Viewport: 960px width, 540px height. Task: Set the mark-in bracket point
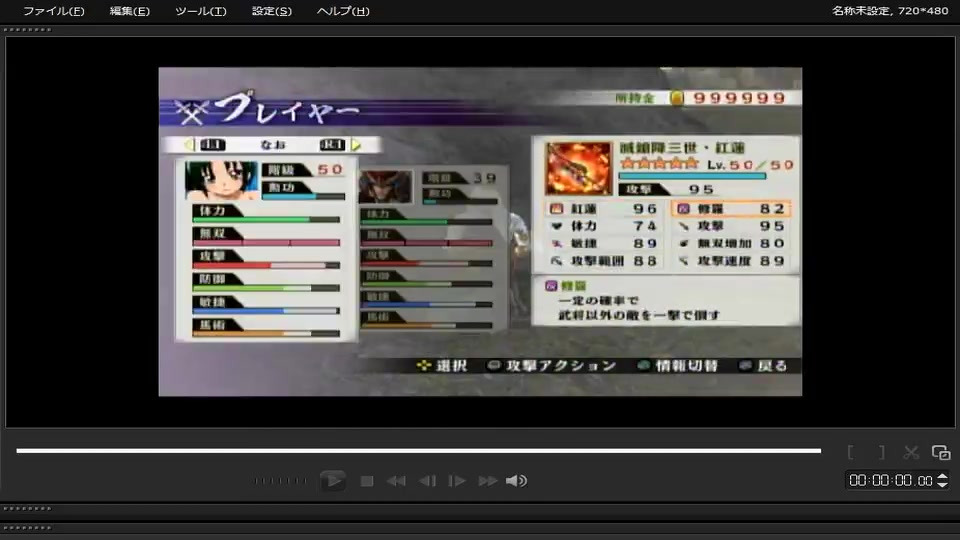click(x=850, y=452)
